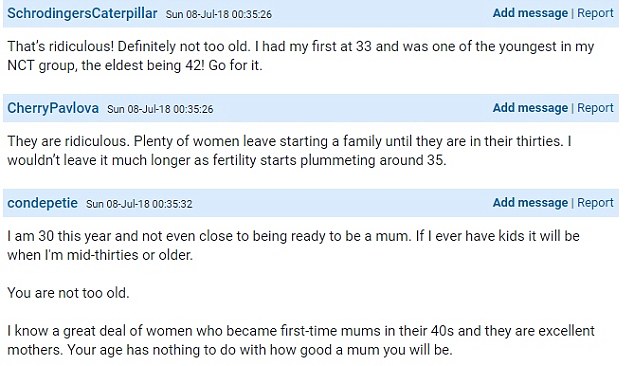Click the blue header bar of SchrodingersCaterpillar's post
Image resolution: width=634 pixels, height=366 pixels.
coord(311,13)
